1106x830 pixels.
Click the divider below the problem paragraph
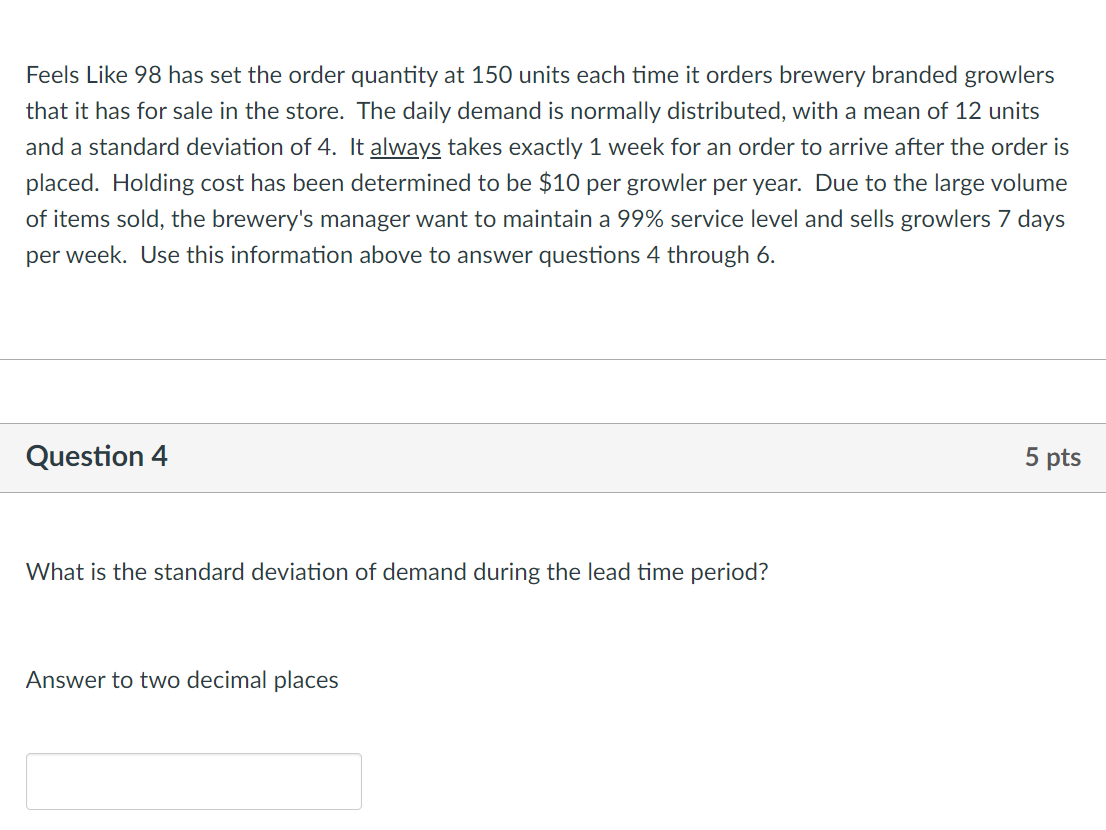(x=553, y=359)
